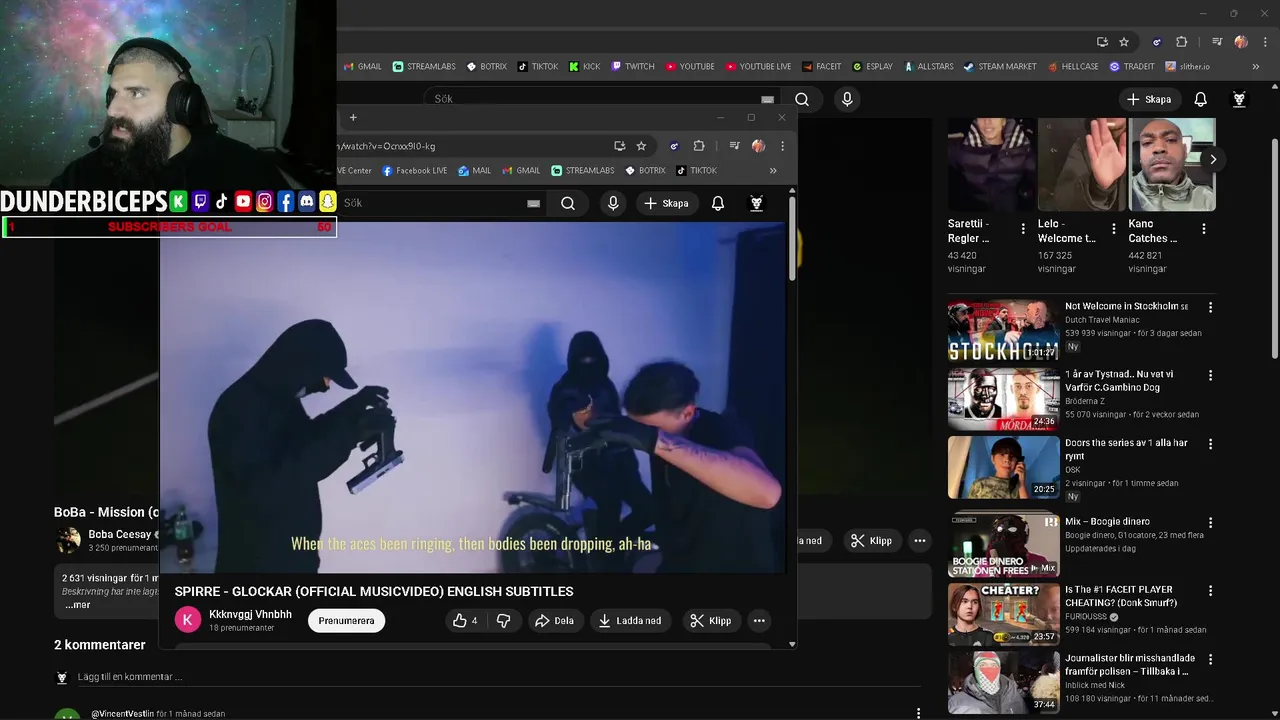Open BOTRIX bookmark in the back window

tap(487, 67)
